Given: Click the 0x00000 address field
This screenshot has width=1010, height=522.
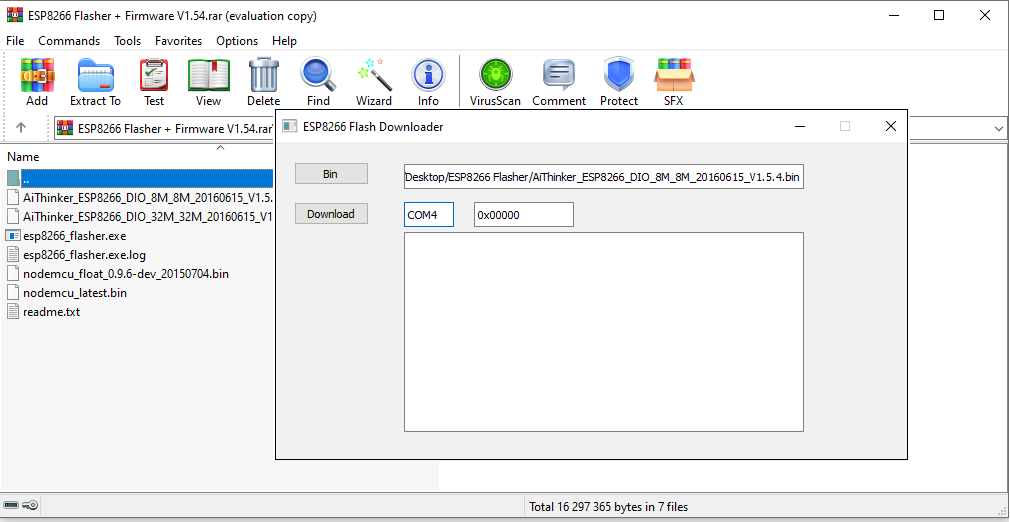Looking at the screenshot, I should [x=524, y=215].
